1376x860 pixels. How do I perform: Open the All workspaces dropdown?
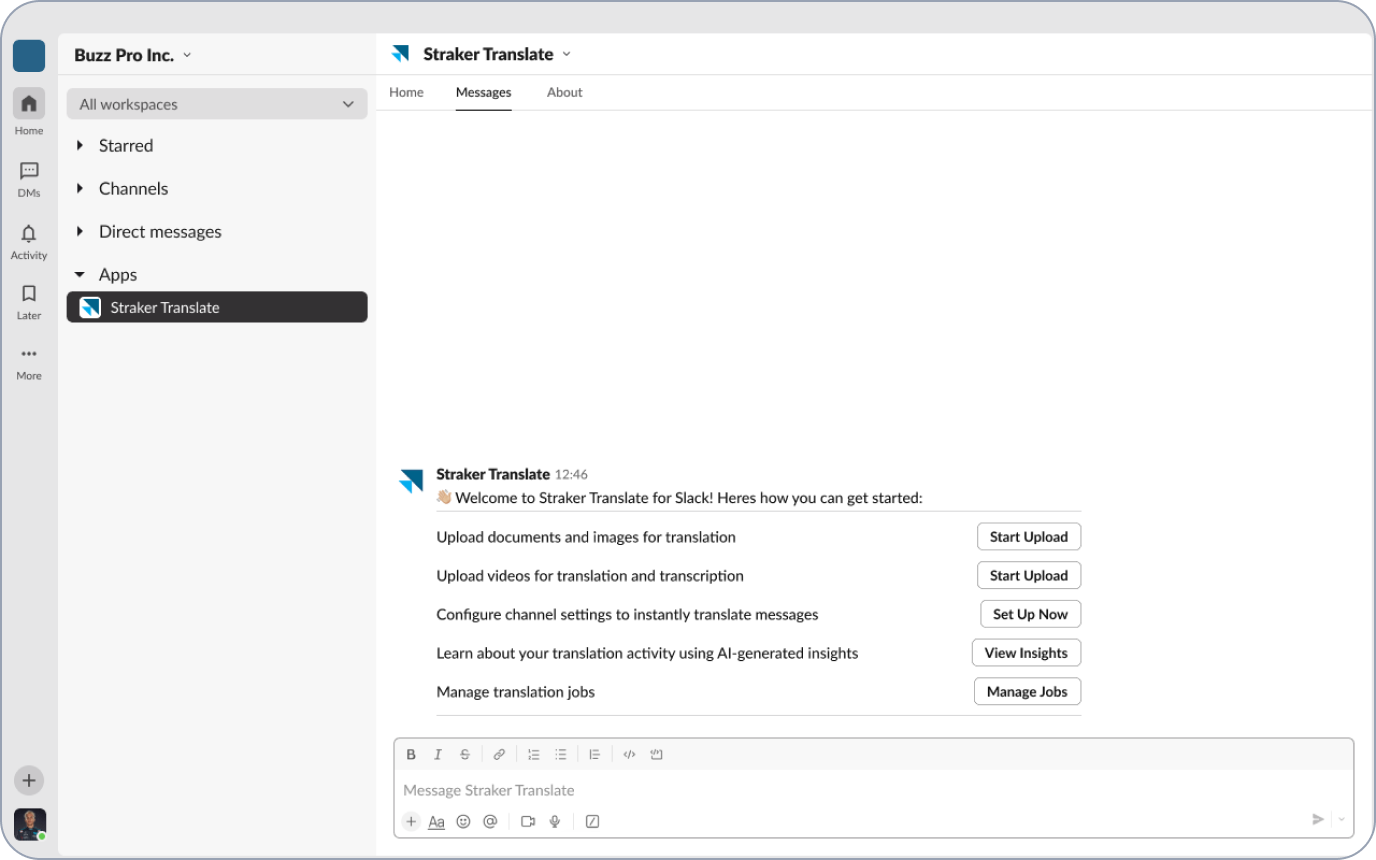(x=217, y=104)
